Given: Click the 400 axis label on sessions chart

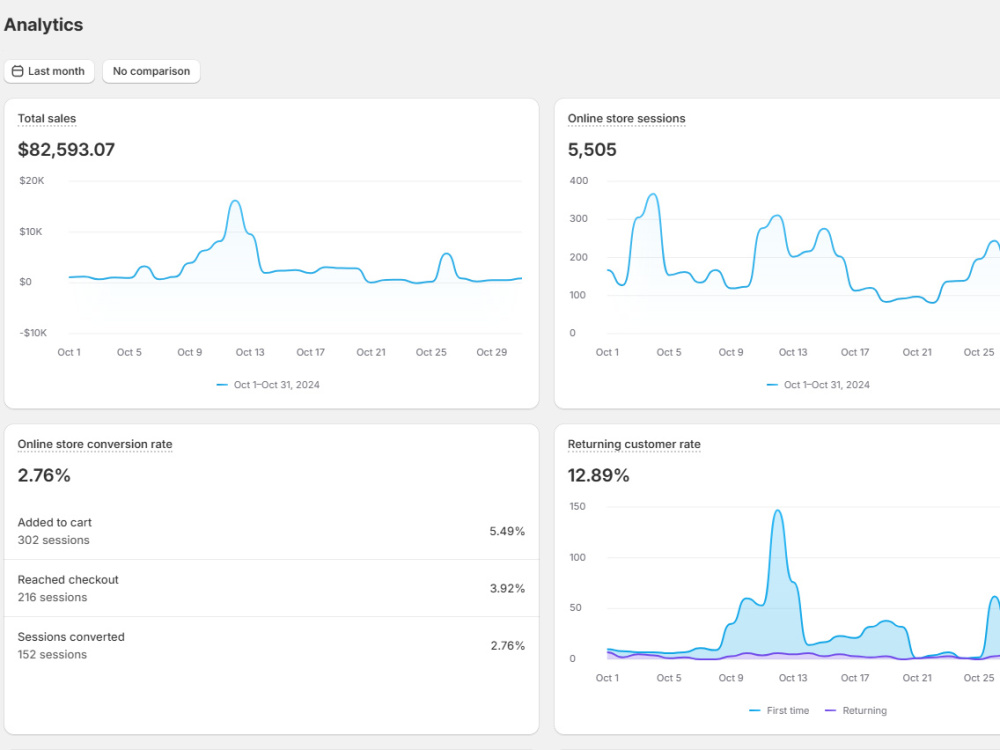Looking at the screenshot, I should click(579, 181).
